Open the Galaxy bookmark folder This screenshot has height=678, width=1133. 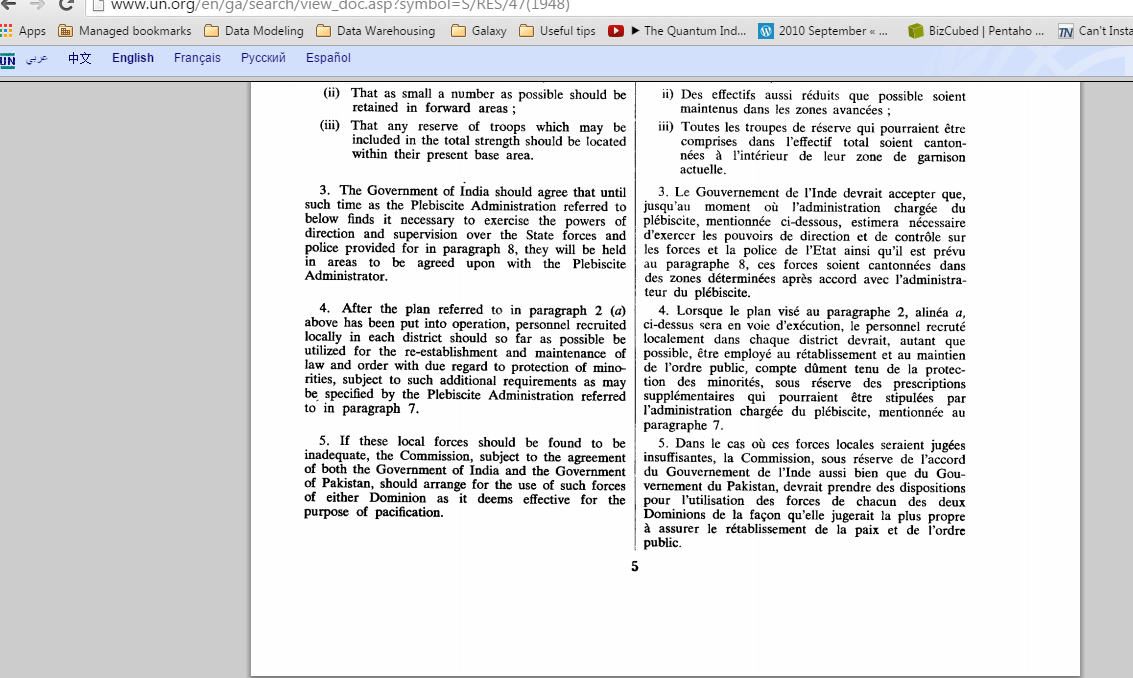[478, 31]
